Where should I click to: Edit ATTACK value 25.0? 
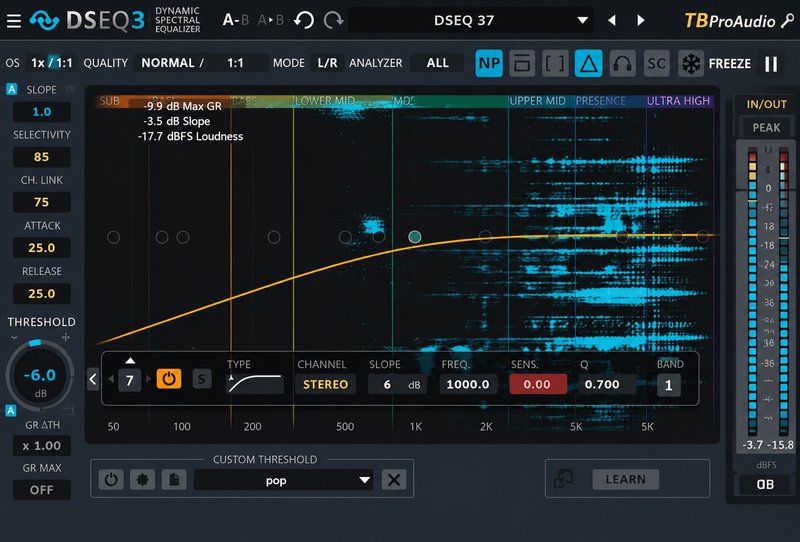click(x=41, y=248)
